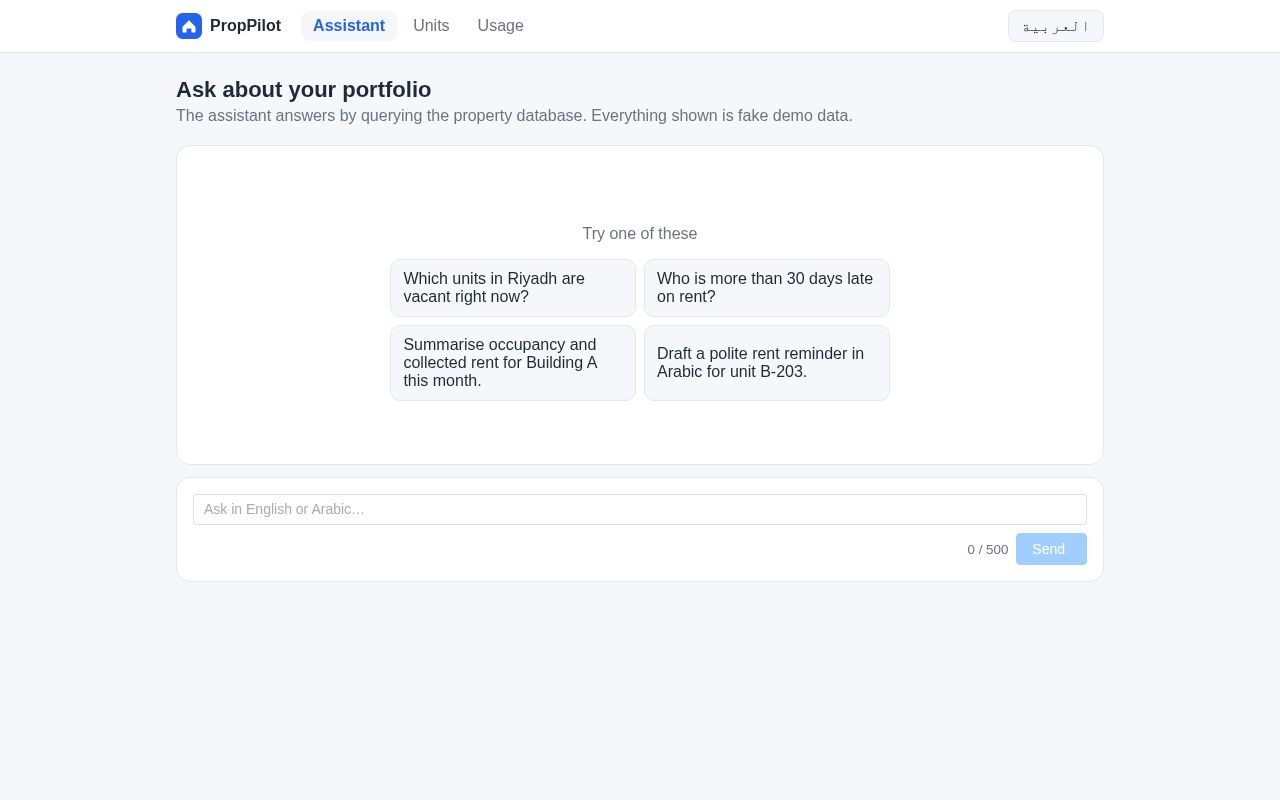
Task: Click the fake demo data description text
Action: pos(514,116)
